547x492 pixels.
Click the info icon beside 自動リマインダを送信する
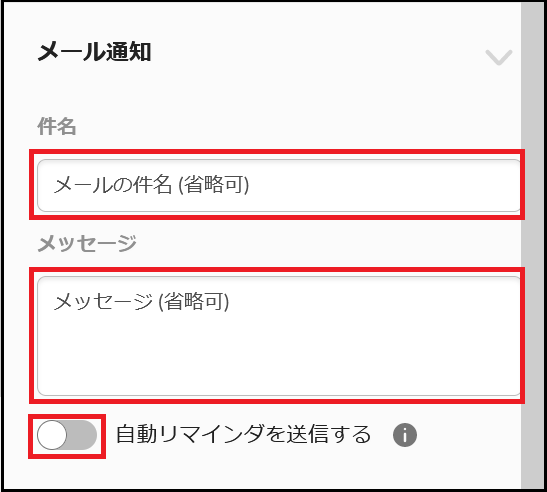point(405,435)
